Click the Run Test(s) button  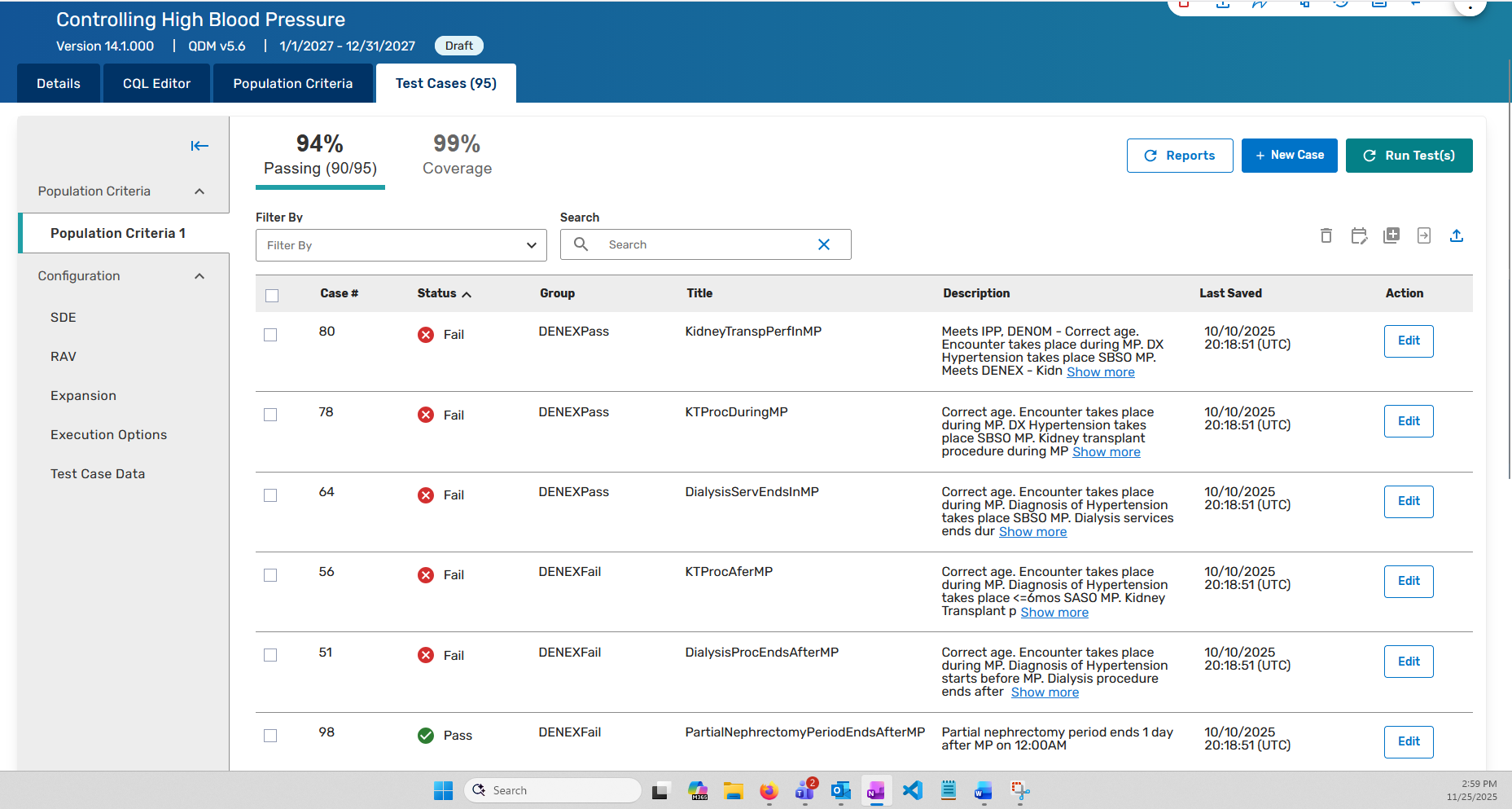tap(1409, 156)
